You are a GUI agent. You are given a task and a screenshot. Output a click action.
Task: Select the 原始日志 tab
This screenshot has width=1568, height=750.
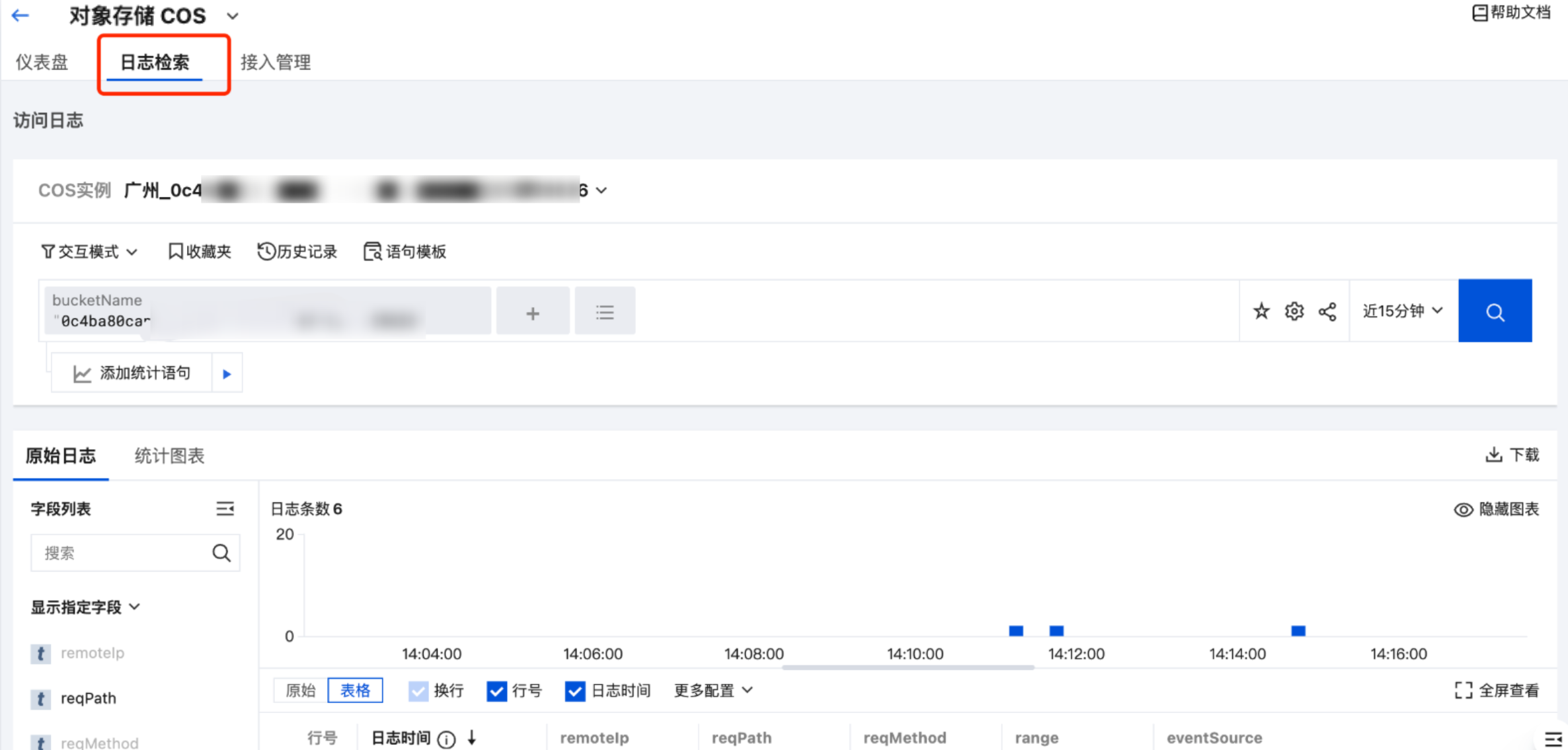pos(61,455)
